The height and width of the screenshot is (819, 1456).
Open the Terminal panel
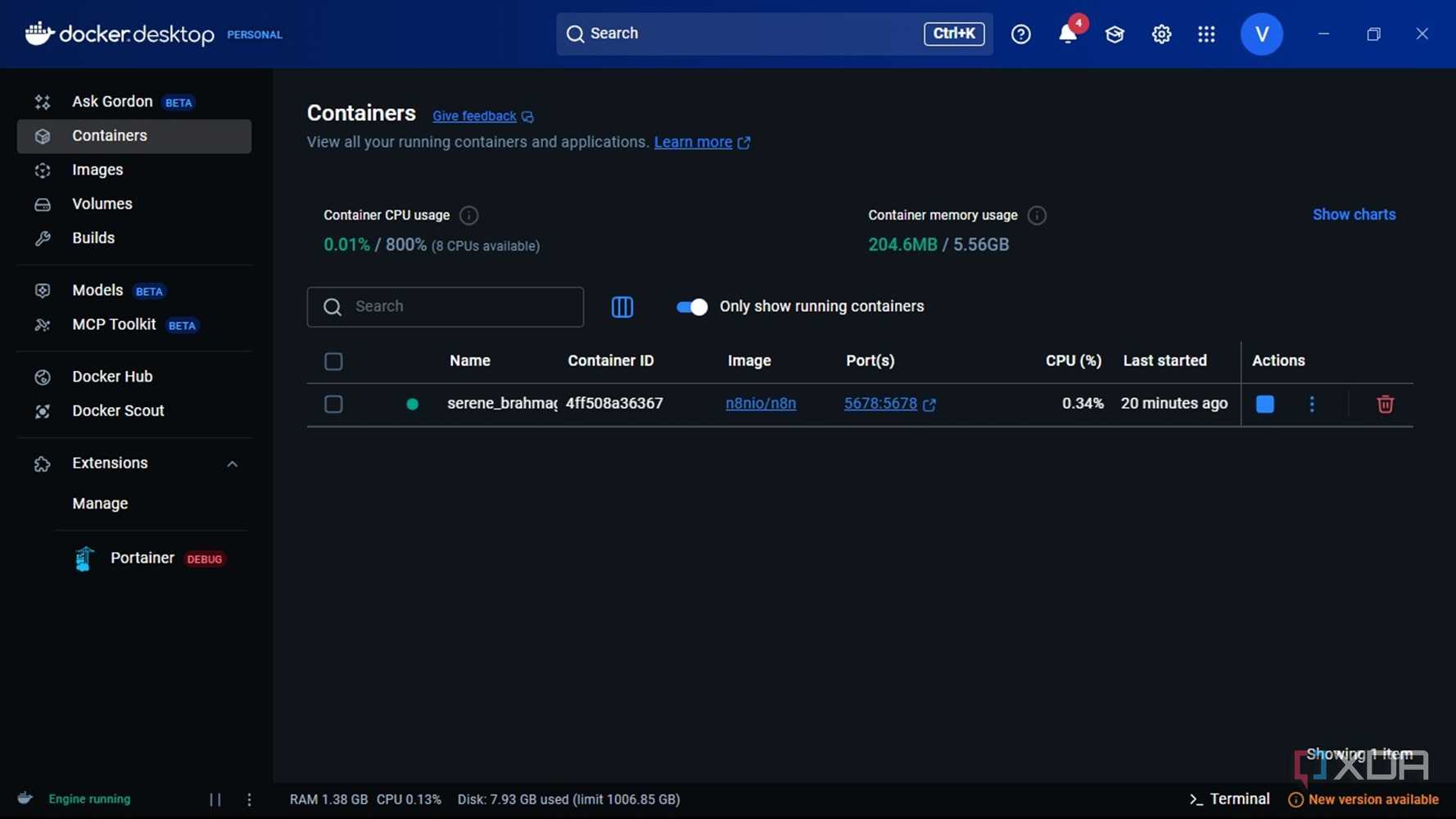(x=1229, y=799)
